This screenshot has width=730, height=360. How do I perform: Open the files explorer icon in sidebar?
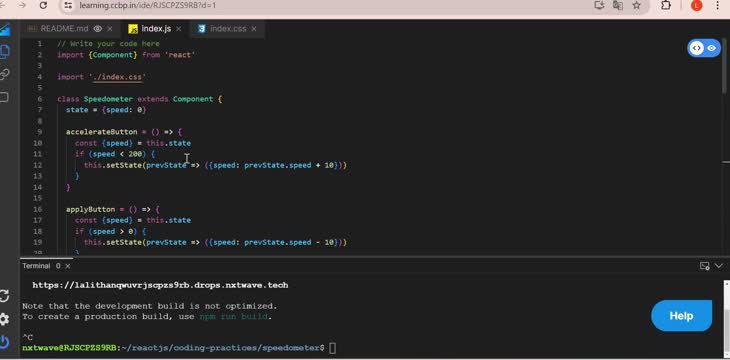coord(4,51)
